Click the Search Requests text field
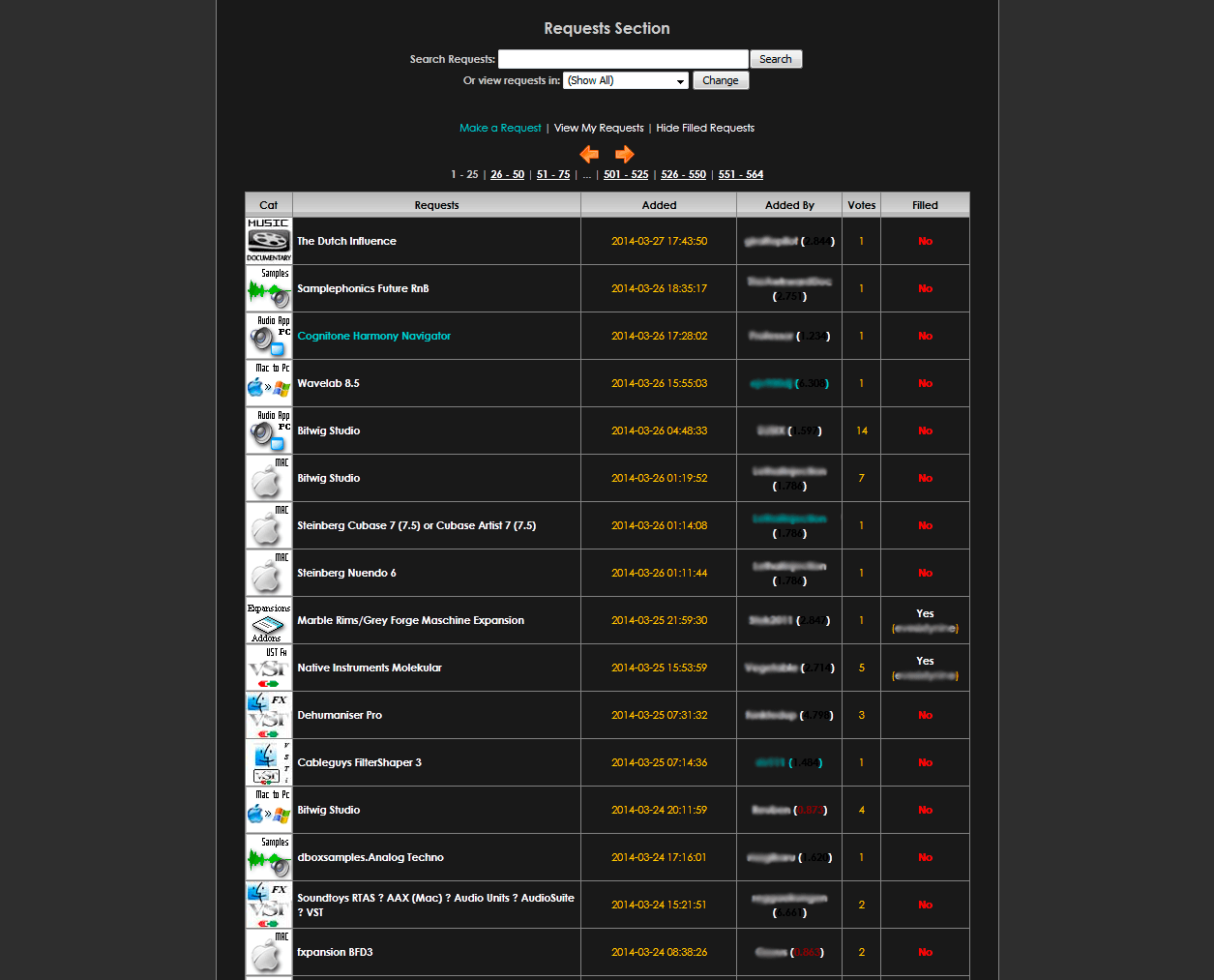This screenshot has height=980, width=1214. (x=623, y=59)
